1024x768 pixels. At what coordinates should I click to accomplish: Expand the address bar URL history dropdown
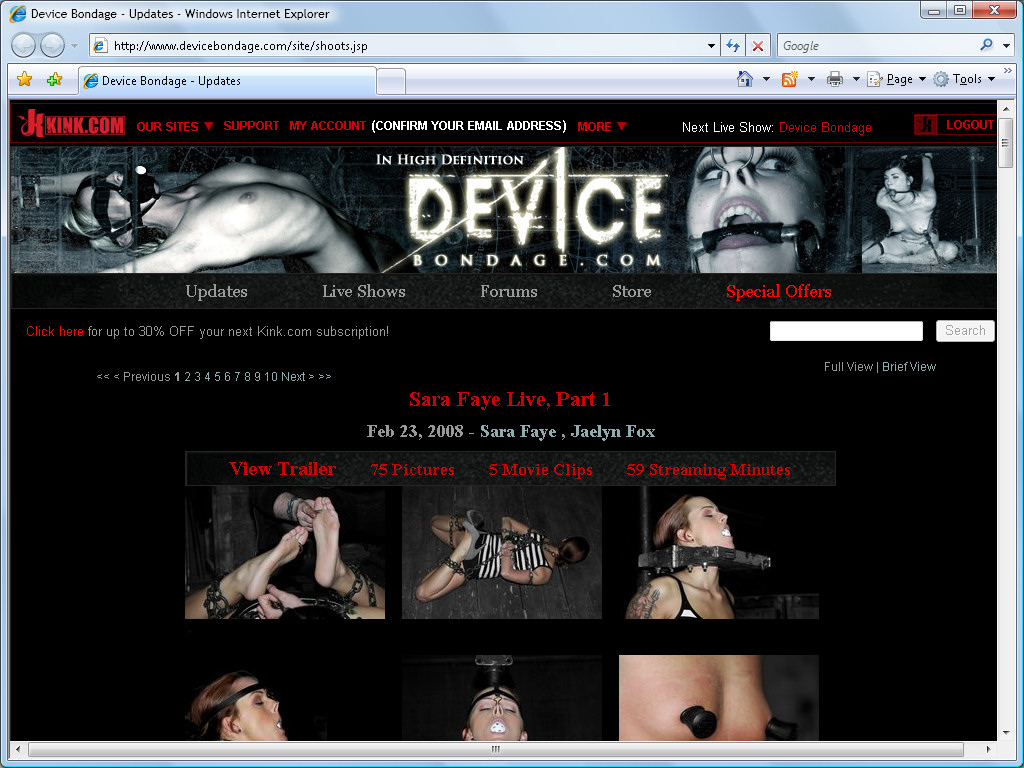pos(711,46)
